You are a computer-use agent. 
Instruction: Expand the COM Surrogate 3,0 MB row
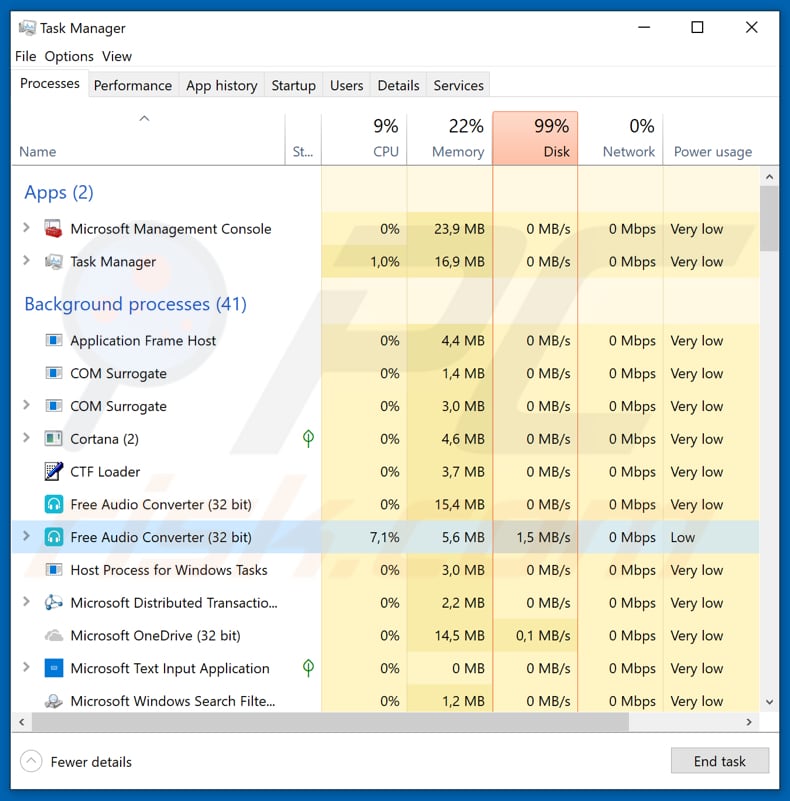26,405
